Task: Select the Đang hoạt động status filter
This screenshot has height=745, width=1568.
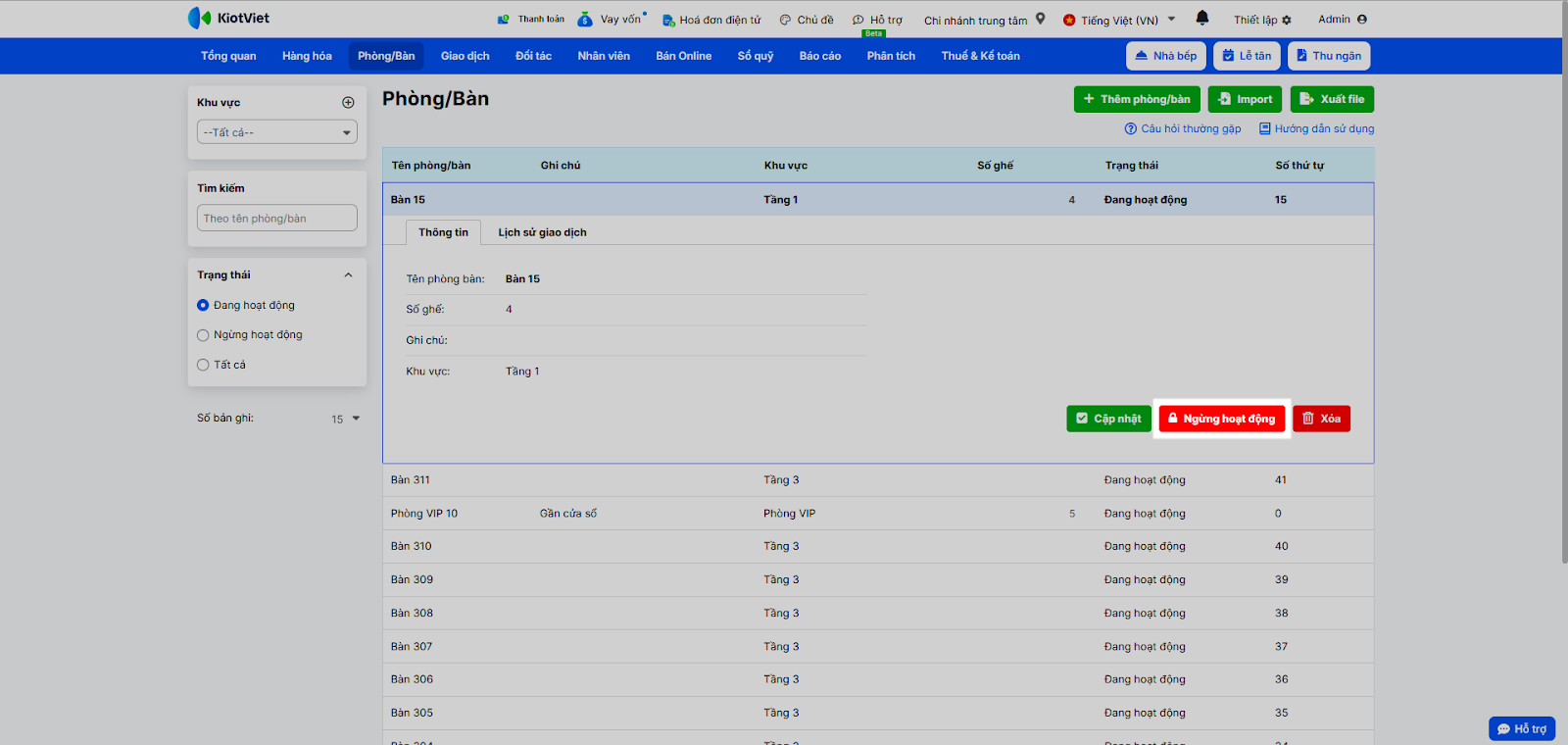Action: coord(246,305)
